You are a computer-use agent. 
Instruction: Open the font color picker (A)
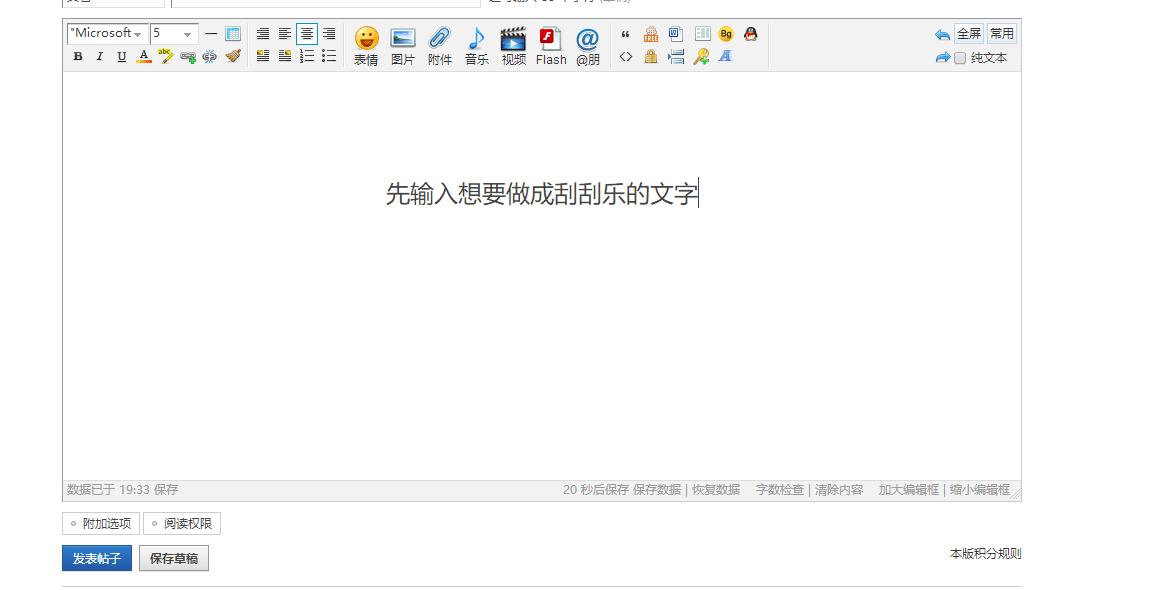click(x=144, y=57)
